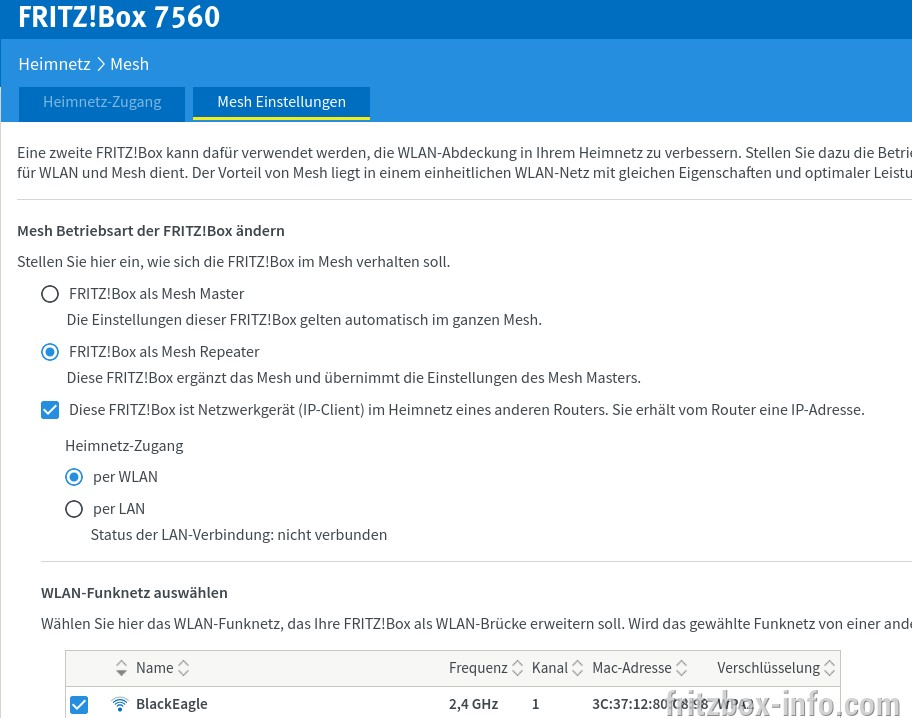Choose Heimnetz-Zugang per LAN

pyautogui.click(x=74, y=509)
